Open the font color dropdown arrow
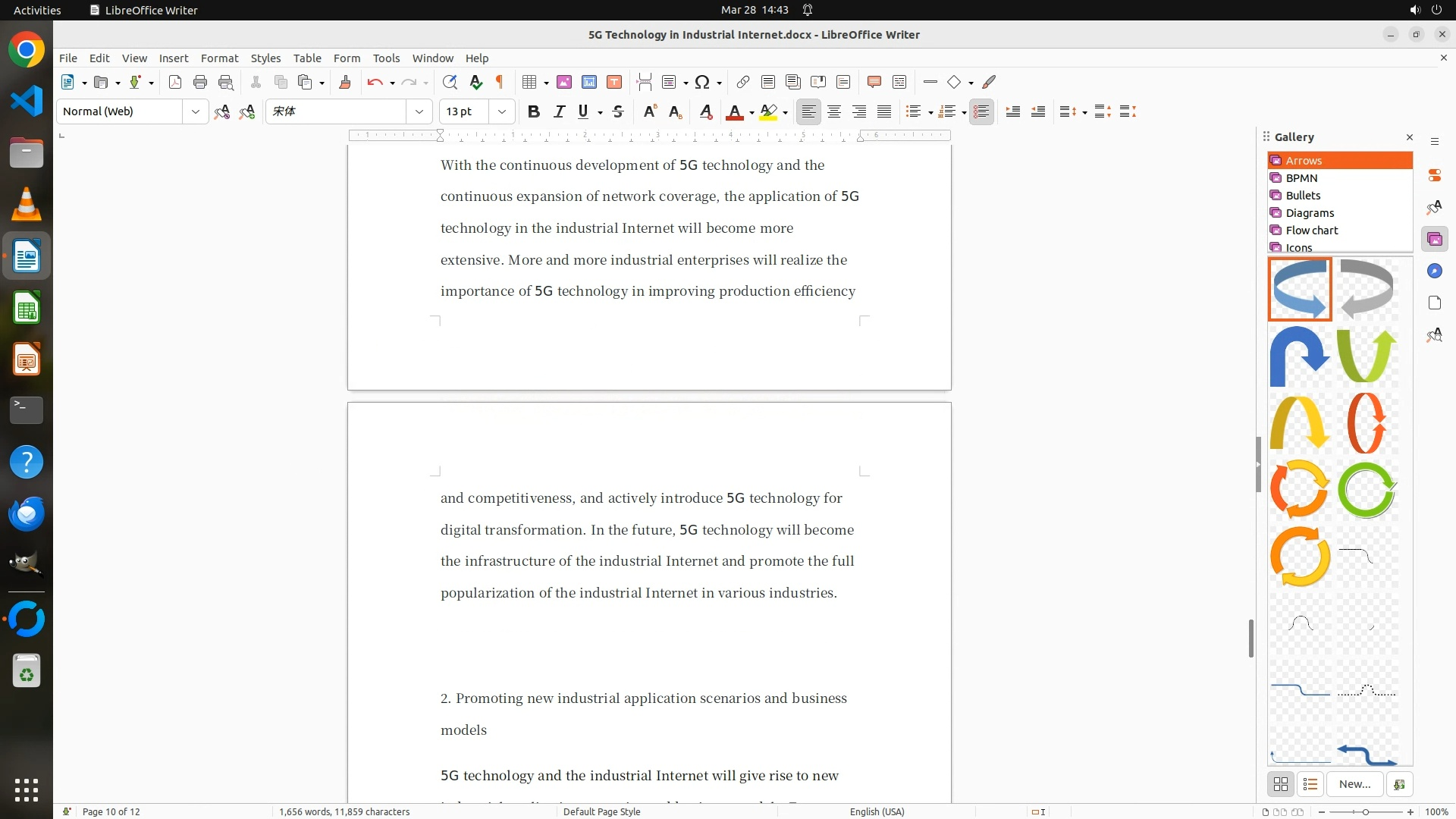The width and height of the screenshot is (1456, 819). [752, 112]
